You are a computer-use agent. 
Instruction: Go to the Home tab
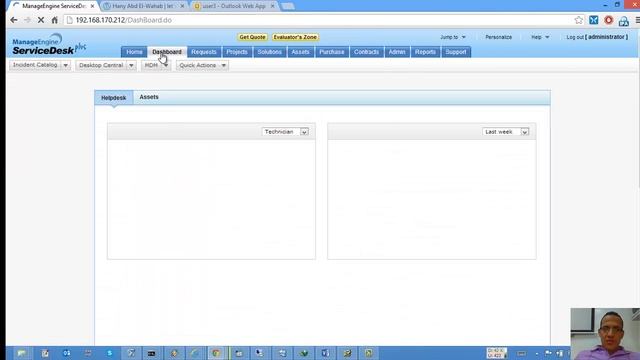(134, 52)
